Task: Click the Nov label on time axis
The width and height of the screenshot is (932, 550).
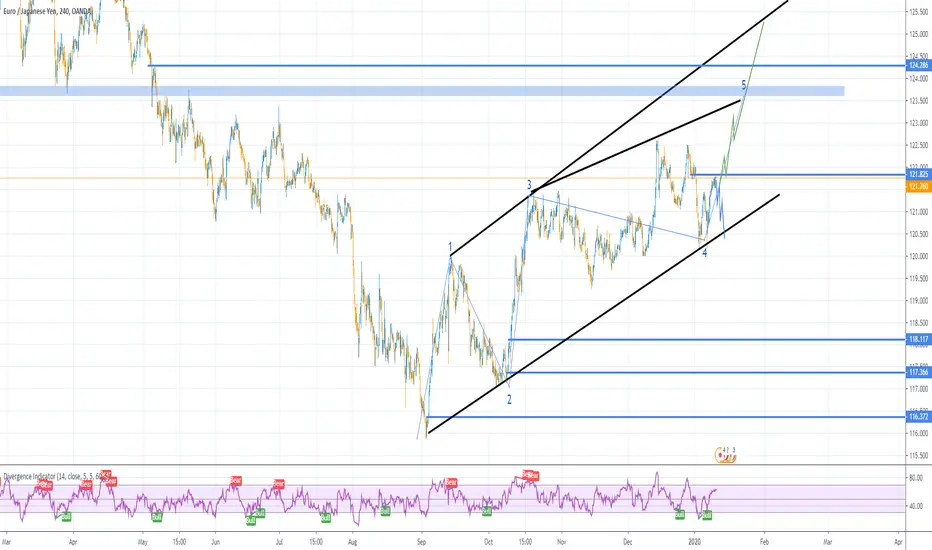Action: [562, 542]
